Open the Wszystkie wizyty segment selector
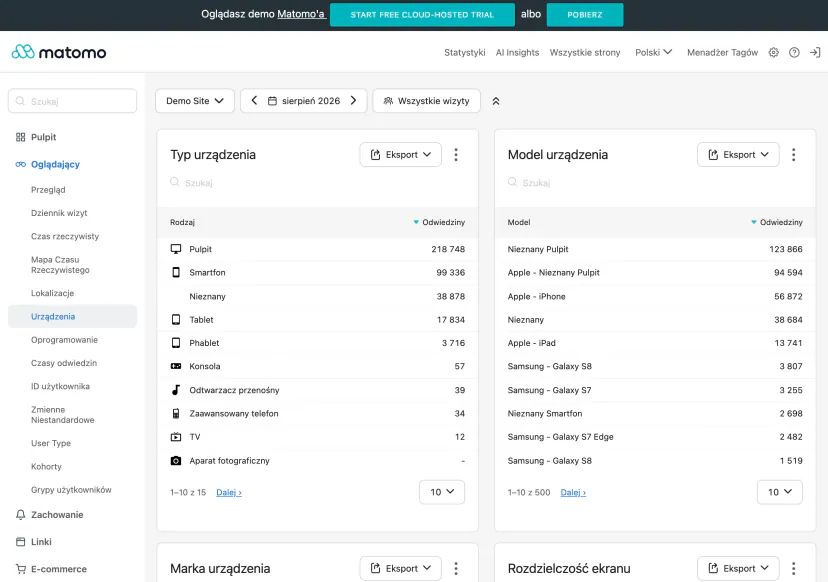This screenshot has height=582, width=828. [x=427, y=100]
